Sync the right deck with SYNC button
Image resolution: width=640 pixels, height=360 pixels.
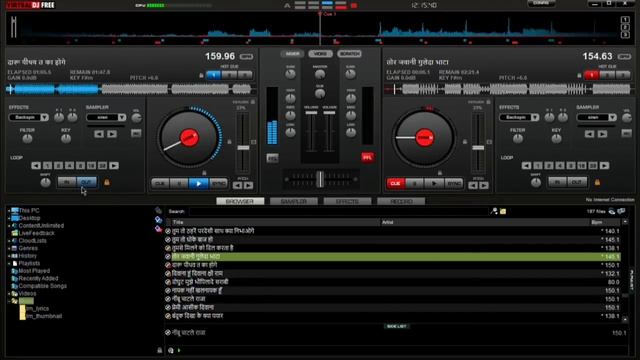point(454,184)
